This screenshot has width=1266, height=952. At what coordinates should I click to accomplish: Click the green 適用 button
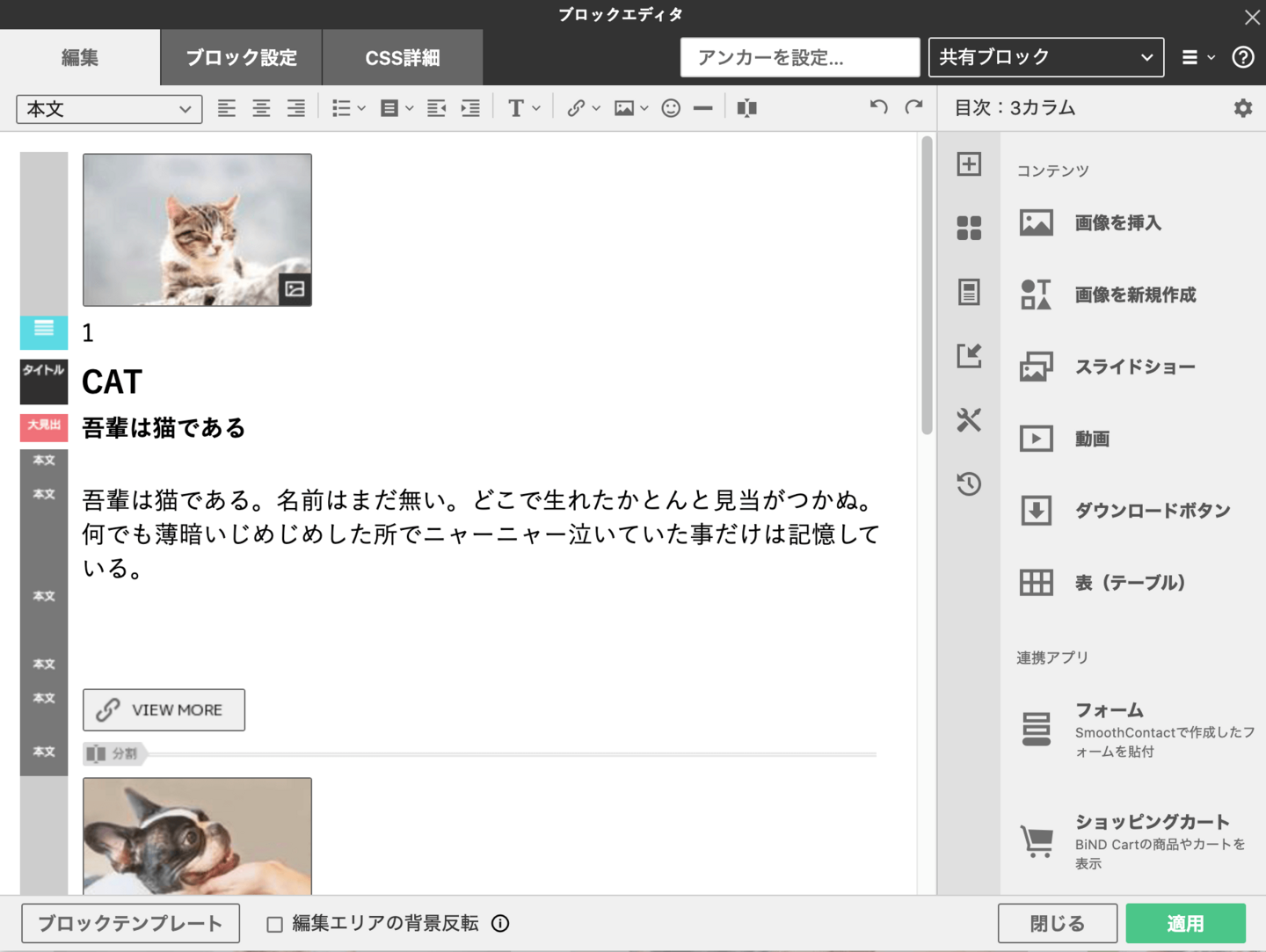click(1186, 923)
